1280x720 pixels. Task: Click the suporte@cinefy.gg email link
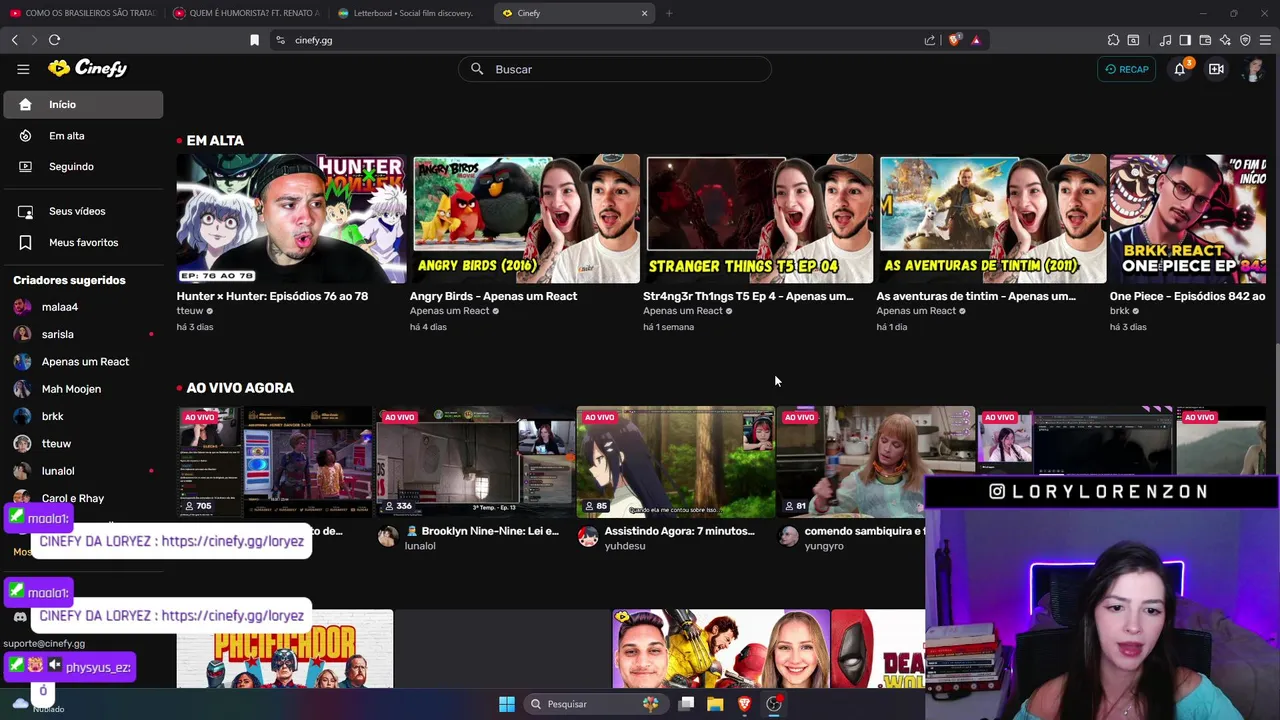tap(44, 644)
